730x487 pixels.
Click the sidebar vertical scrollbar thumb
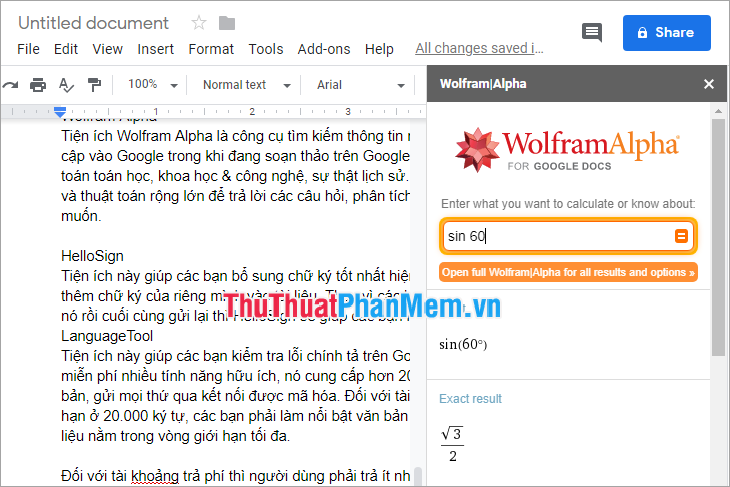[718, 237]
